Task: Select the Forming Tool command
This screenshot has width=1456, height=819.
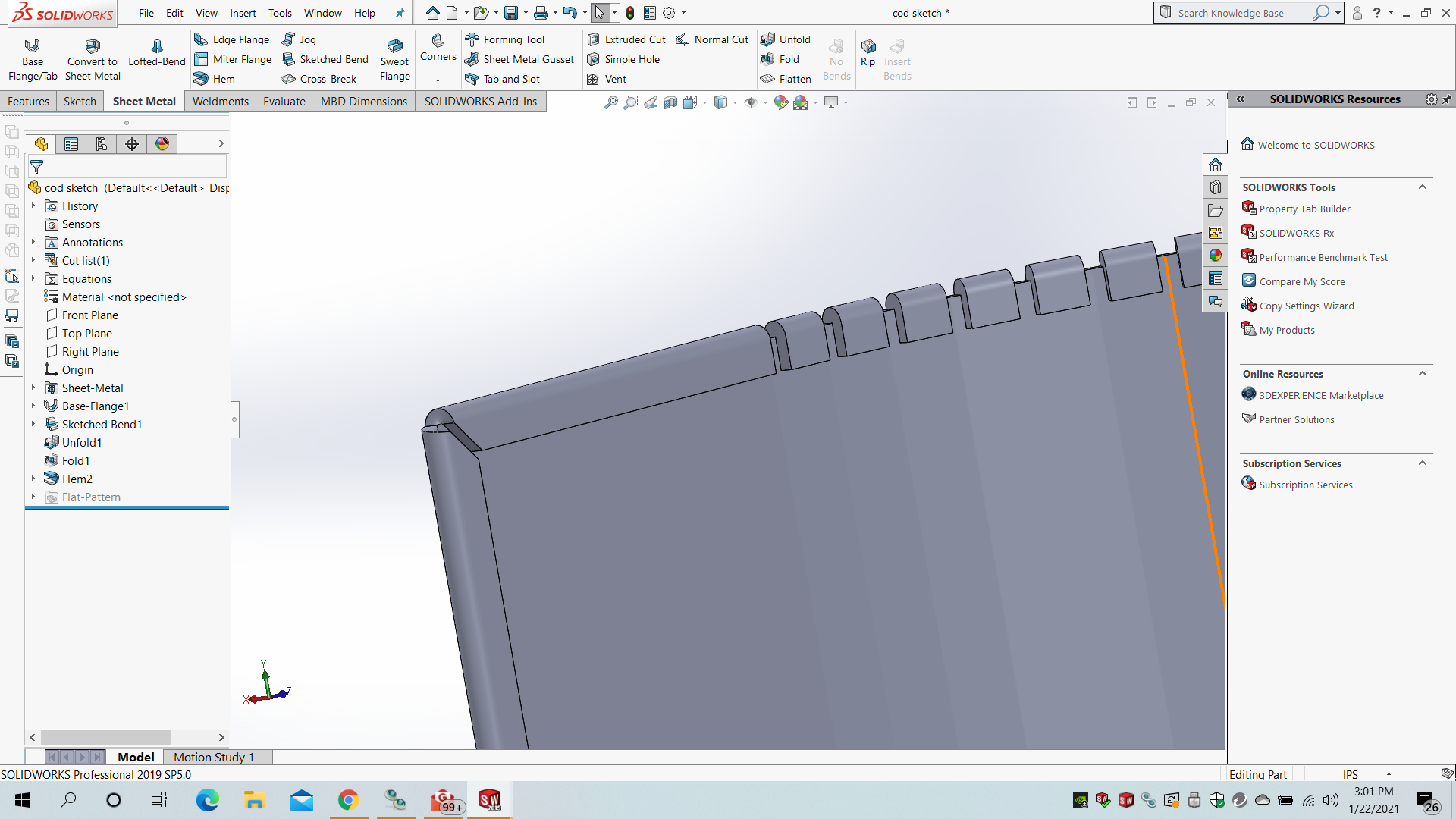Action: point(504,39)
